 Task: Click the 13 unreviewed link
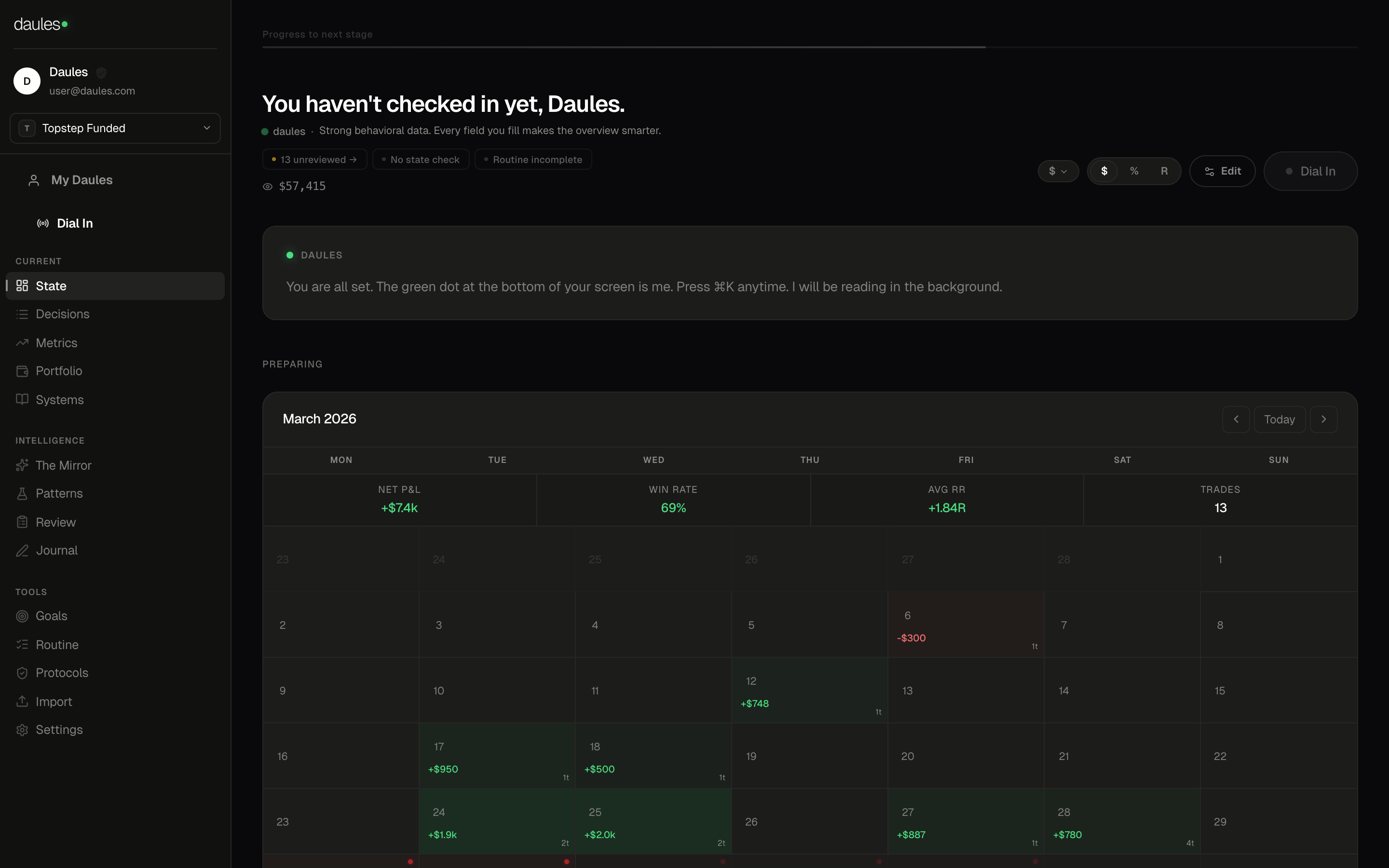coord(314,160)
